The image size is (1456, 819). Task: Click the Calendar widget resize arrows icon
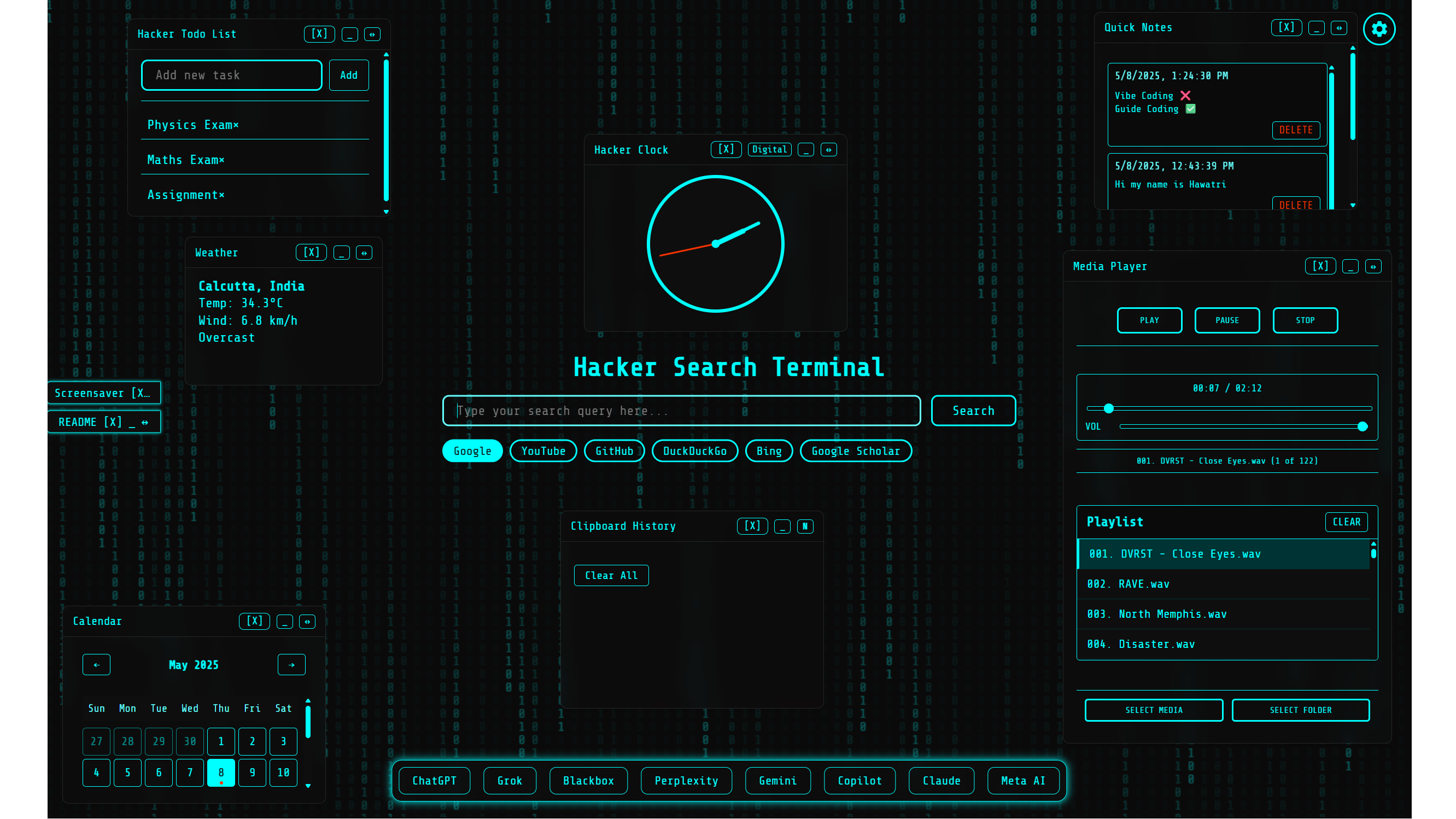pos(307,622)
